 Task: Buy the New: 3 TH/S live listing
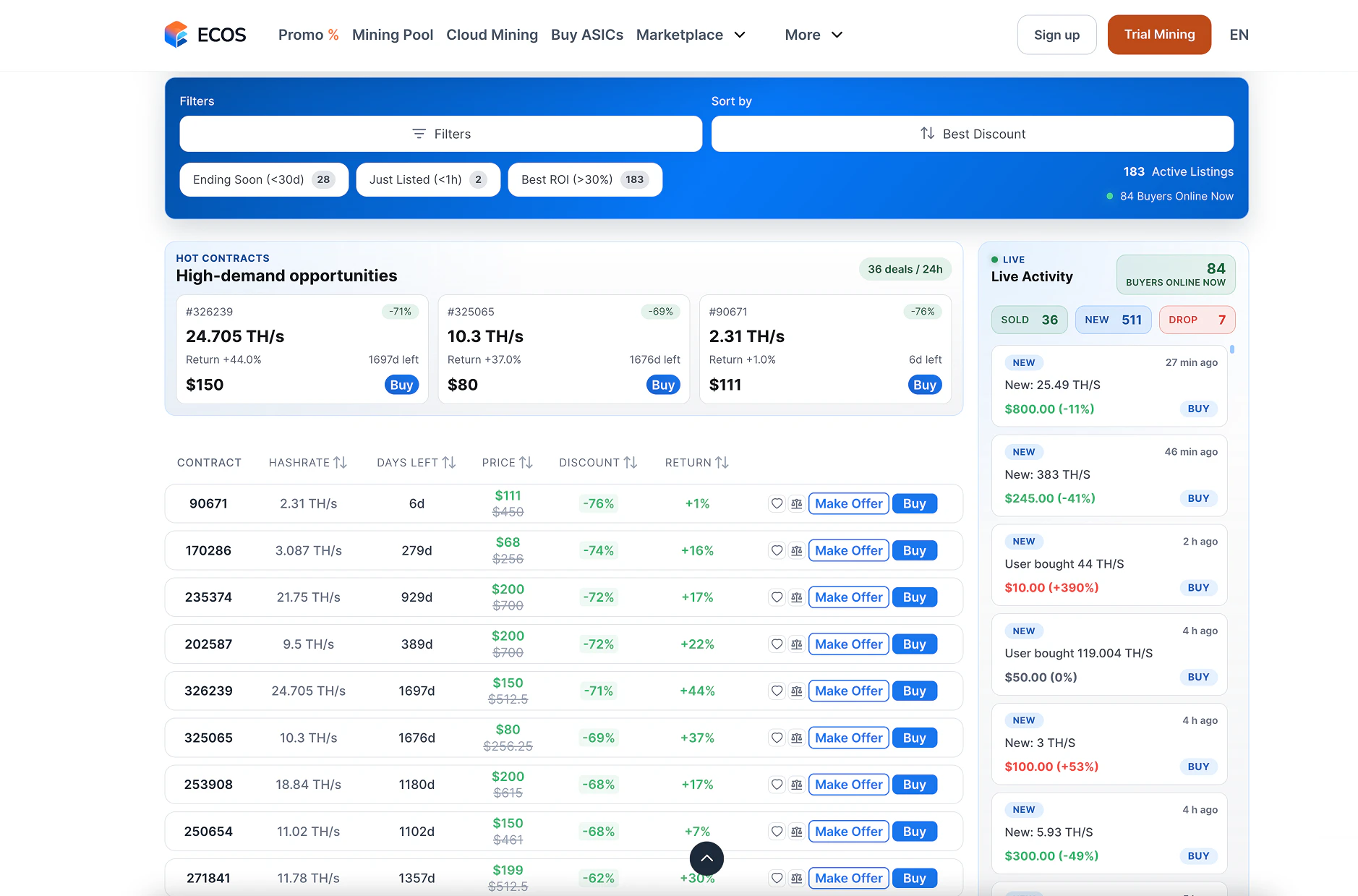click(x=1198, y=767)
